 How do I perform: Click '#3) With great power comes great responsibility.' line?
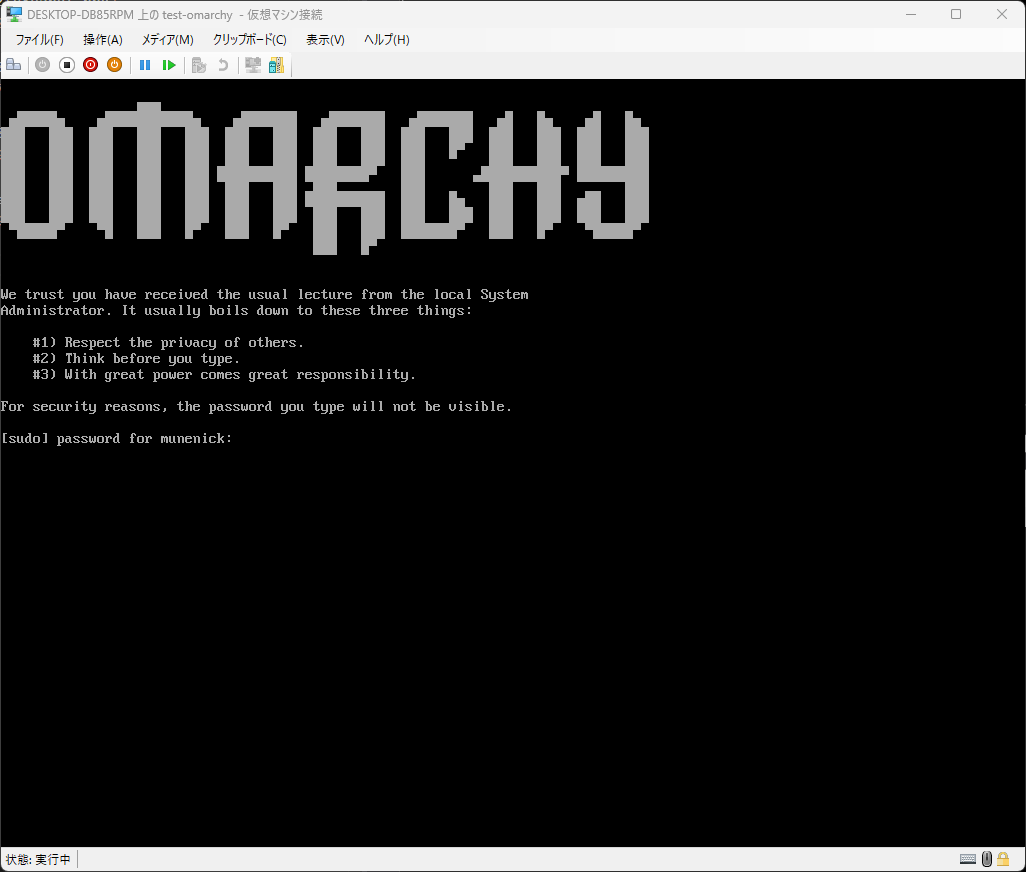click(224, 374)
